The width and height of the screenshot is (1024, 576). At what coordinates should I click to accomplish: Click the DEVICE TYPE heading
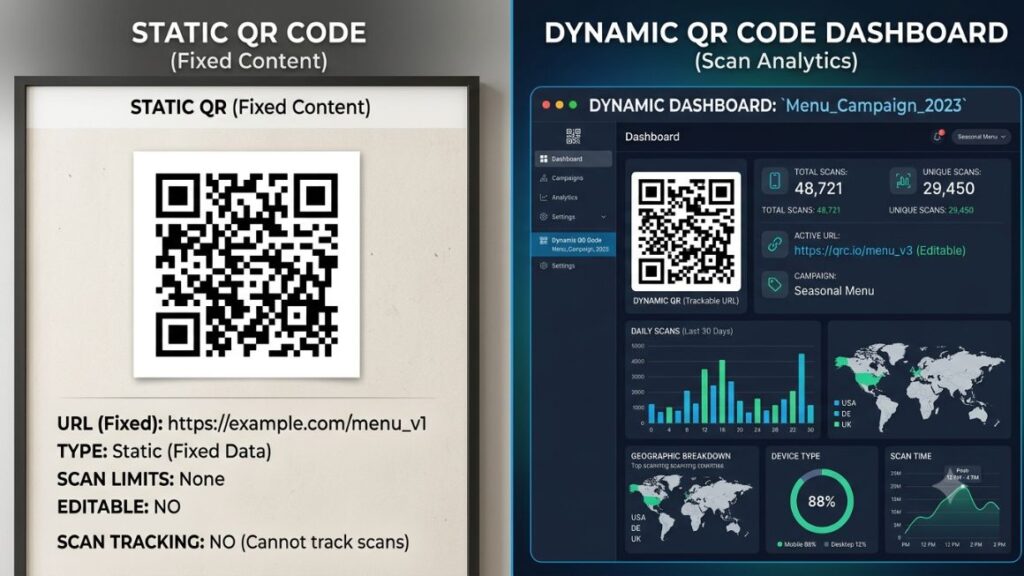coord(795,456)
